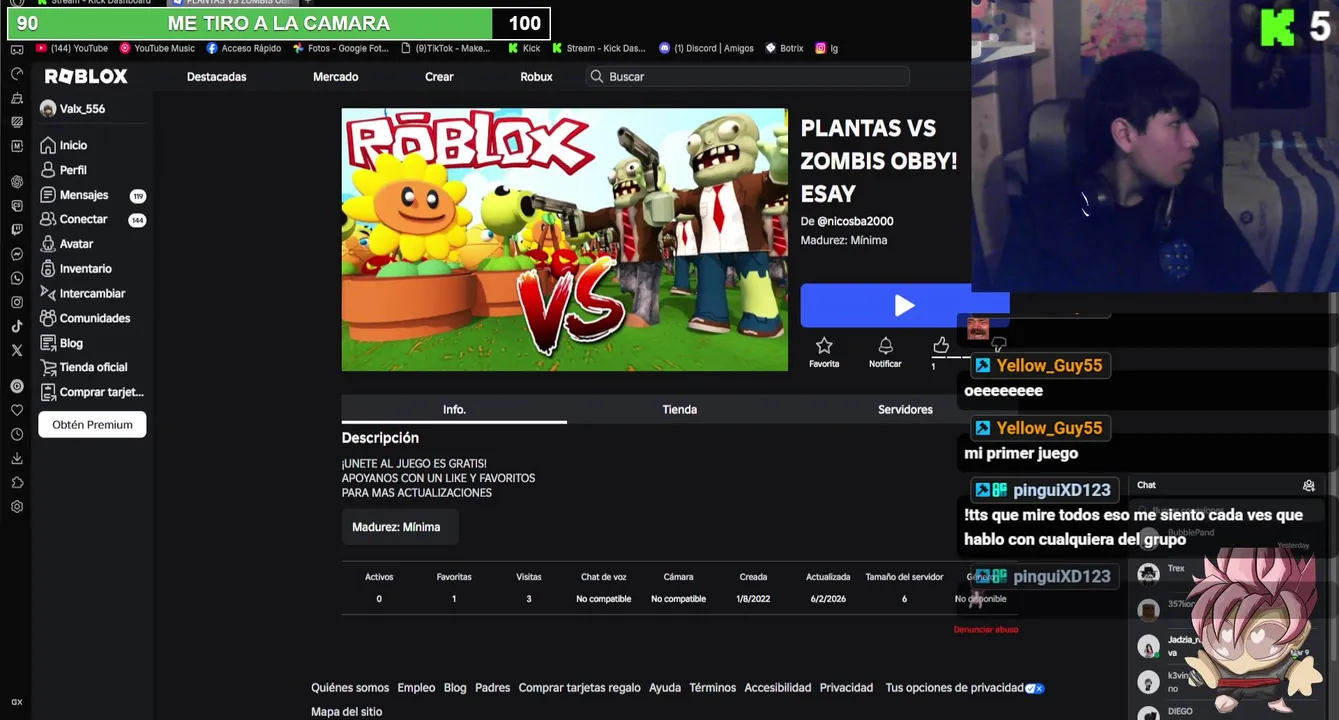Screen dimensions: 1339x720
Task: Open Intercambiar trades page
Action: (83, 293)
